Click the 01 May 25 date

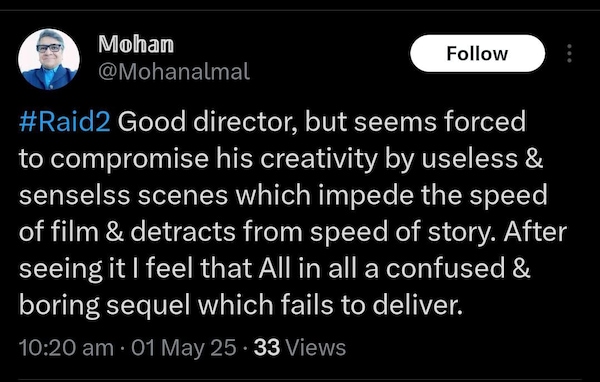click(184, 348)
